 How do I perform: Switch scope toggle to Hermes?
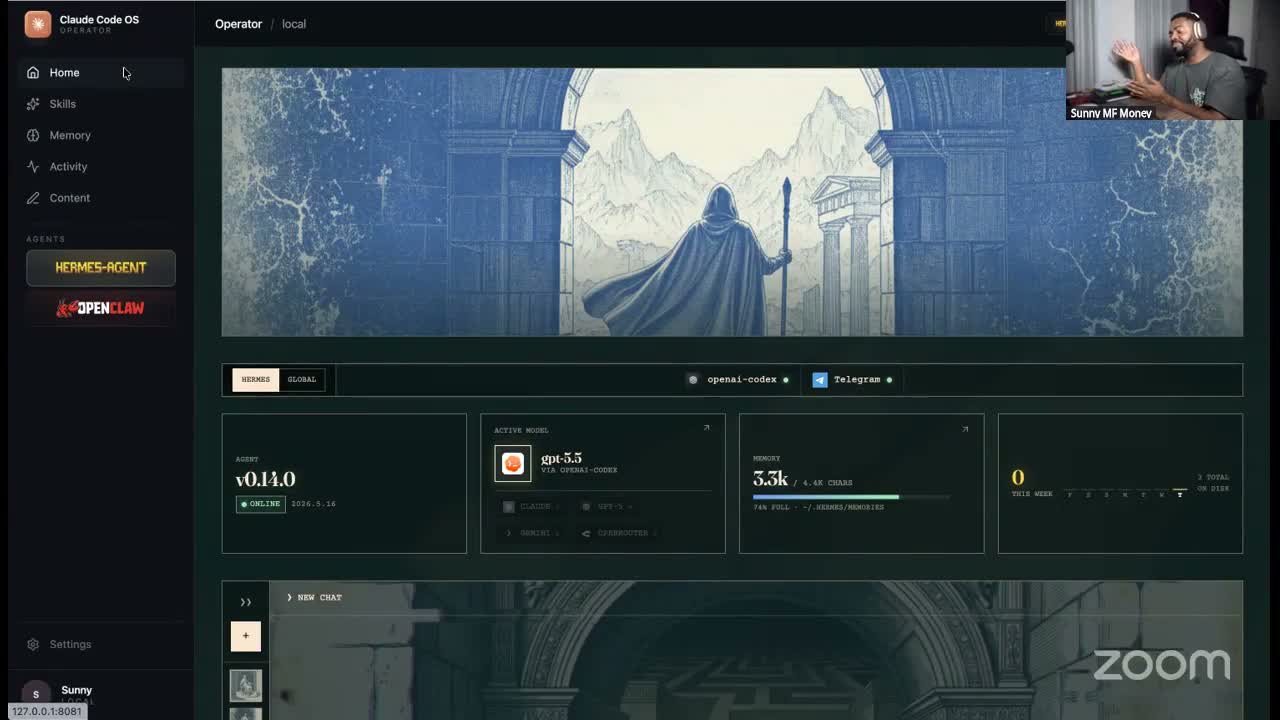tap(256, 380)
